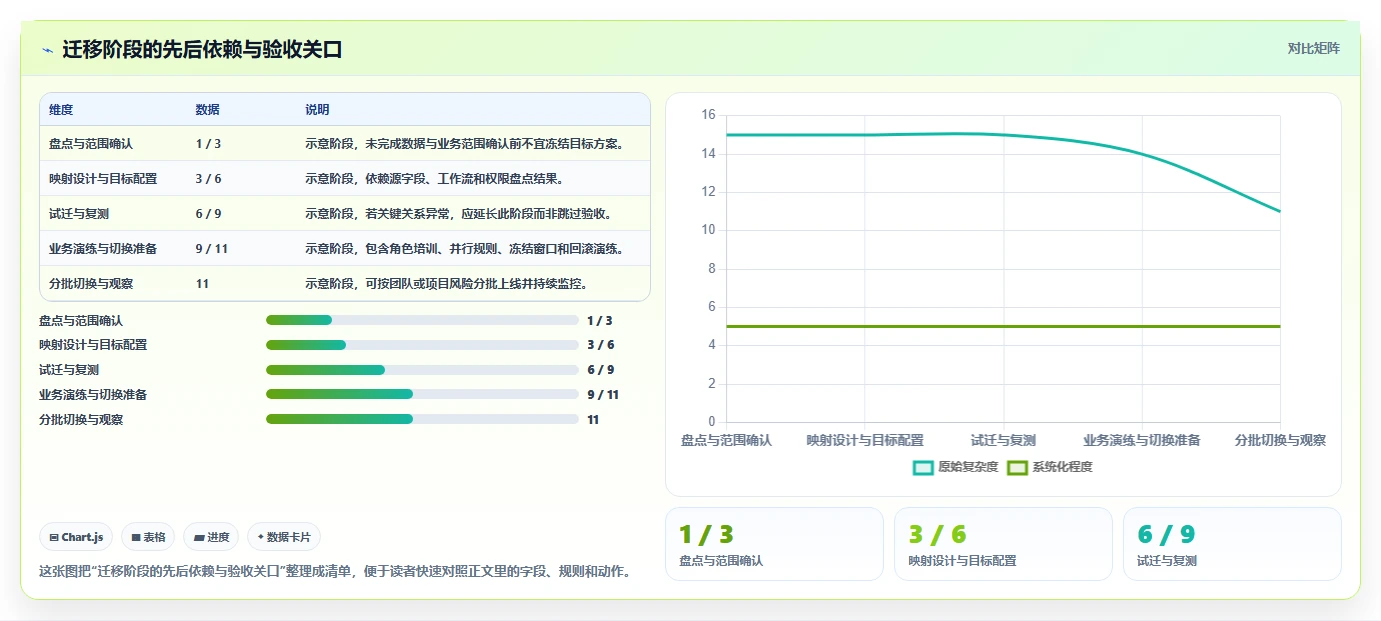1381x621 pixels.
Task: Toggle the 原始复杂度 legend item
Action: pos(955,467)
